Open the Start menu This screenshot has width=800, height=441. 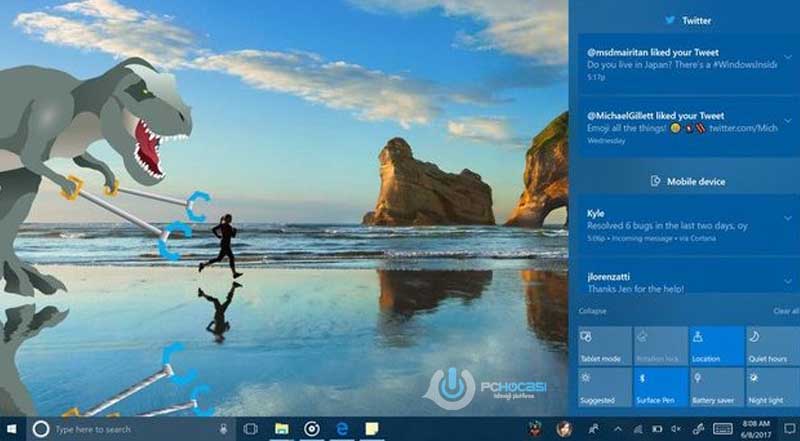tap(13, 429)
